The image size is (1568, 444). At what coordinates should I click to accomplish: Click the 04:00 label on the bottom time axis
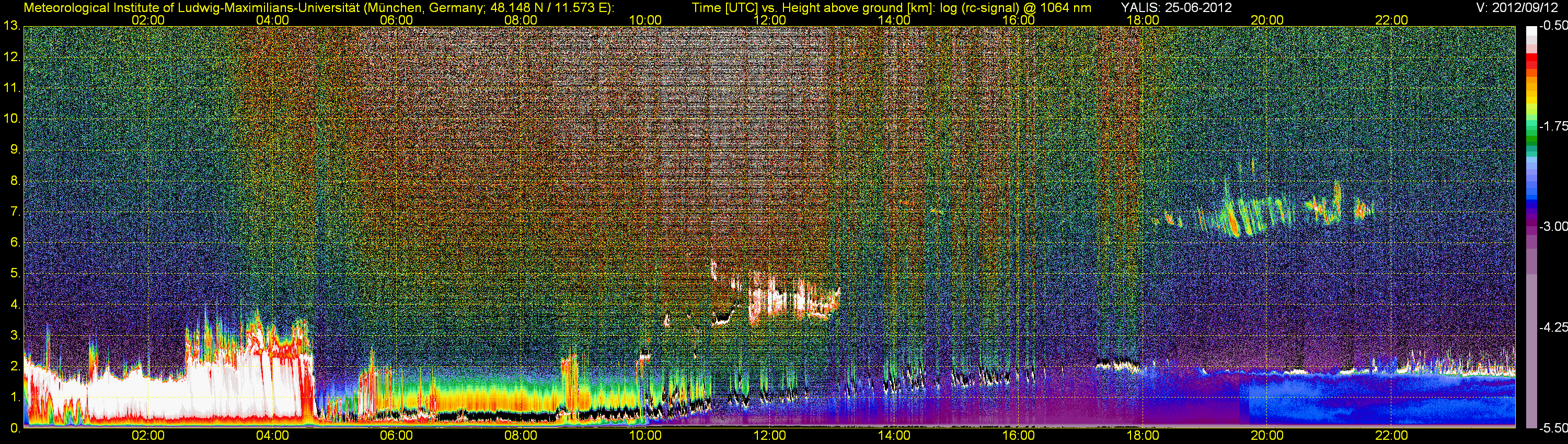click(x=272, y=436)
